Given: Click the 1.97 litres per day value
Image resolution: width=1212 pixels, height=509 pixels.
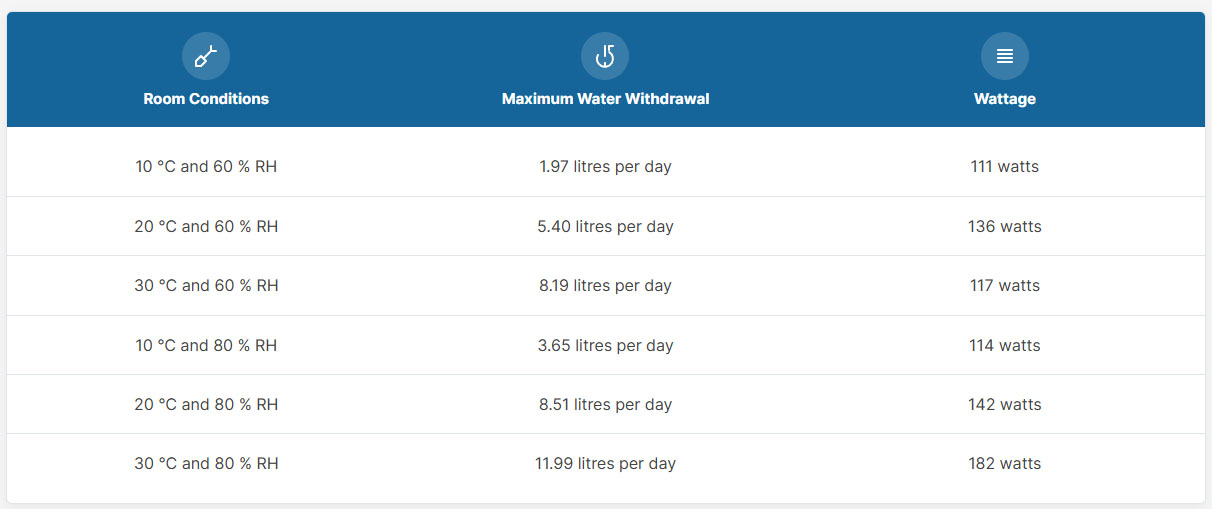Looking at the screenshot, I should pyautogui.click(x=605, y=167).
